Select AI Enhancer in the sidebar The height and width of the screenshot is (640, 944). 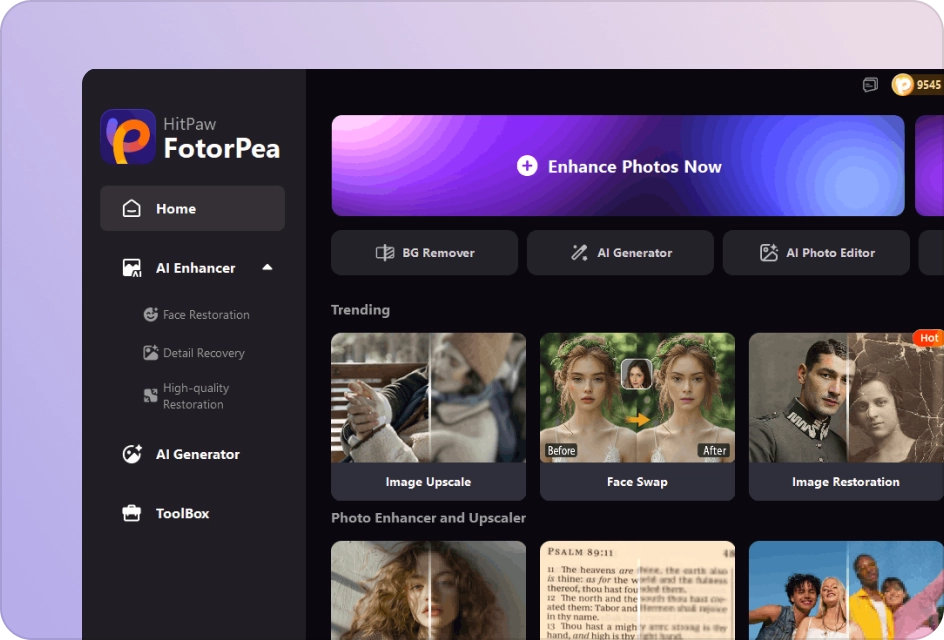(x=195, y=268)
